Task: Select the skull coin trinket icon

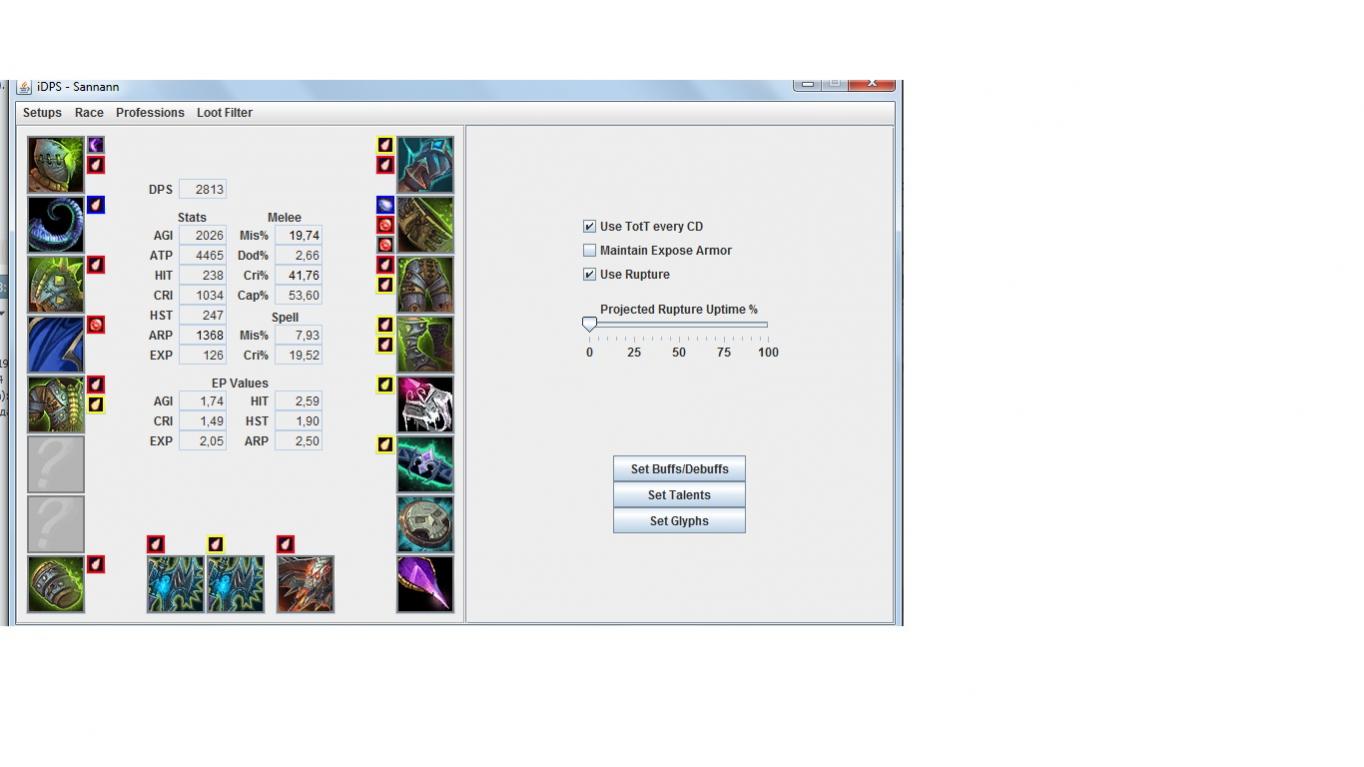Action: pyautogui.click(x=425, y=524)
